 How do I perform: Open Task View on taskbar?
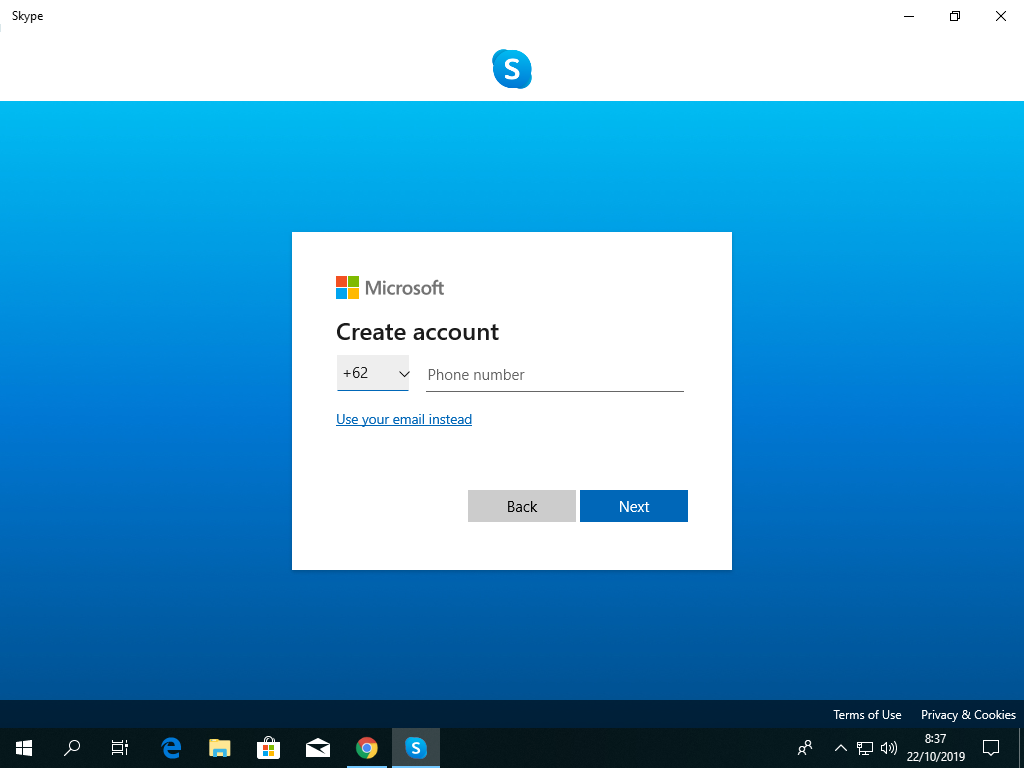pos(120,748)
